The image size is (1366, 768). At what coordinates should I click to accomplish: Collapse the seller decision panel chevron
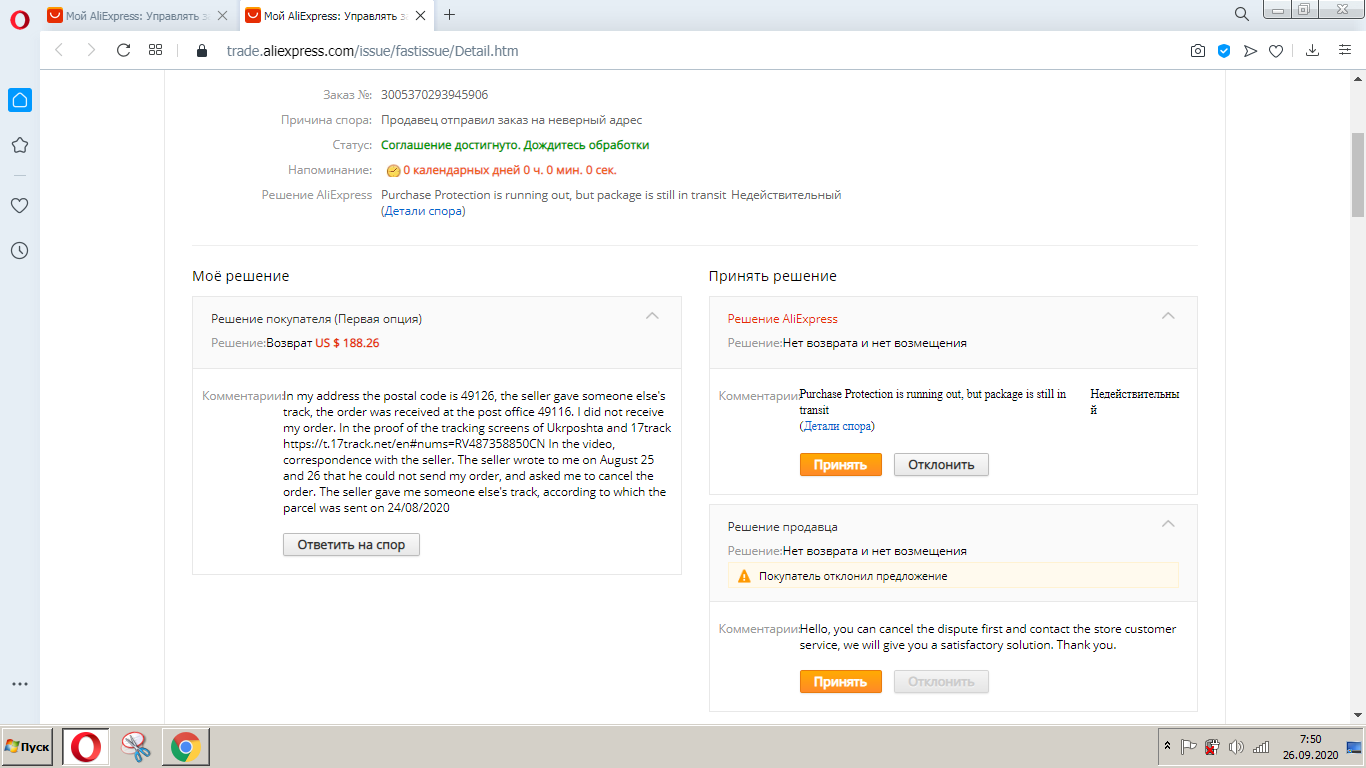[x=1167, y=523]
